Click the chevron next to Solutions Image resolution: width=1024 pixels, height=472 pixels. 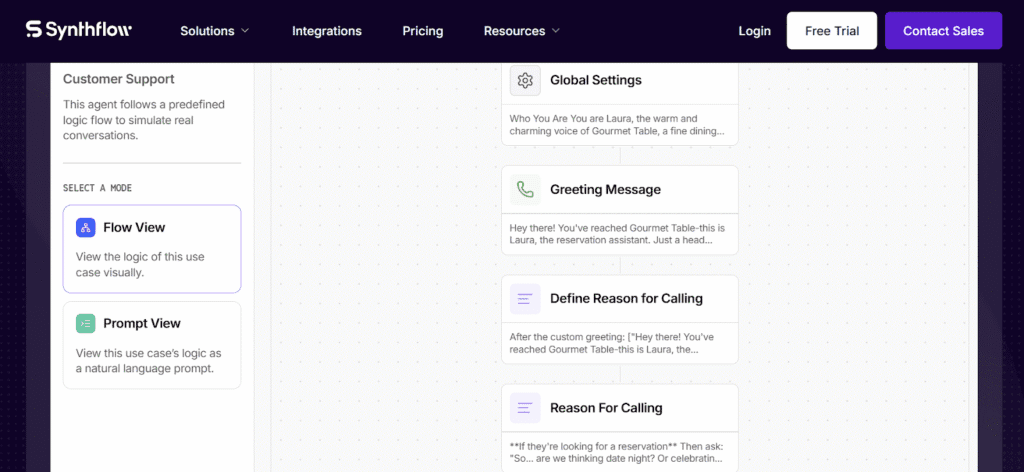tap(245, 31)
